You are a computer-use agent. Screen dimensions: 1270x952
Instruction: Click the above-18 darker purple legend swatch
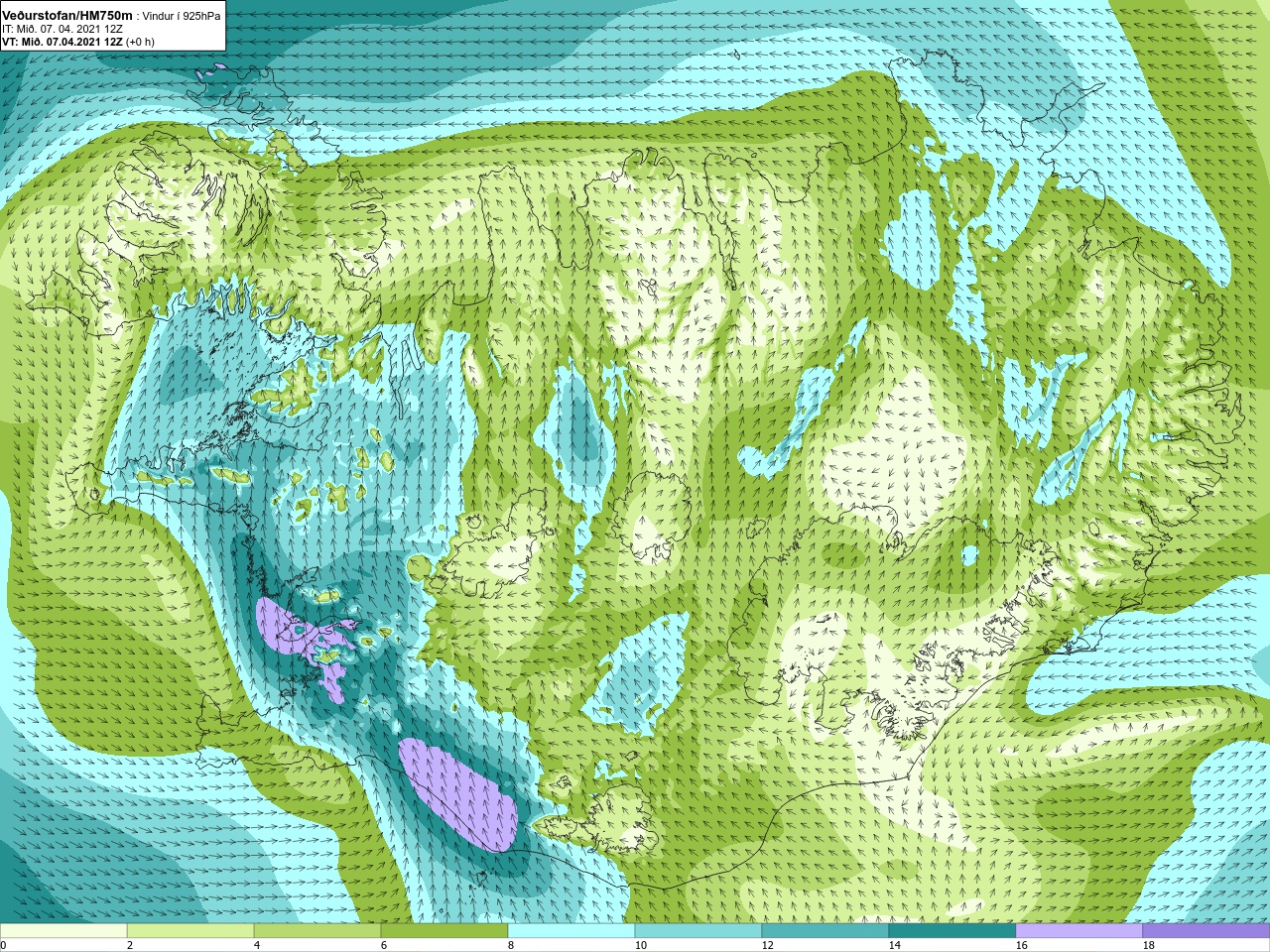pyautogui.click(x=1206, y=931)
